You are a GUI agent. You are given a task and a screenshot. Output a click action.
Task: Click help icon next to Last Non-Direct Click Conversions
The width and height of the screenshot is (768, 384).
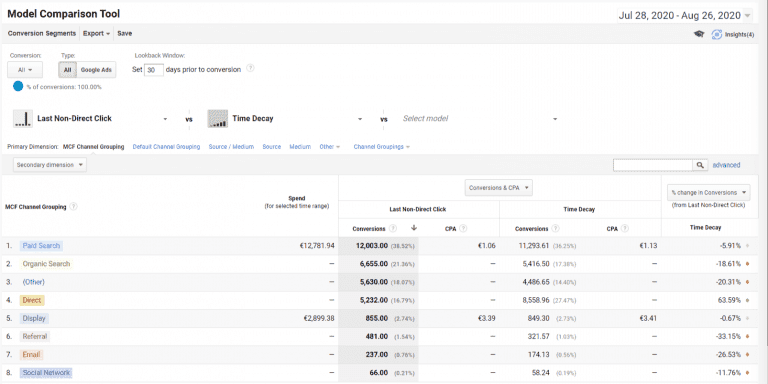coord(393,228)
